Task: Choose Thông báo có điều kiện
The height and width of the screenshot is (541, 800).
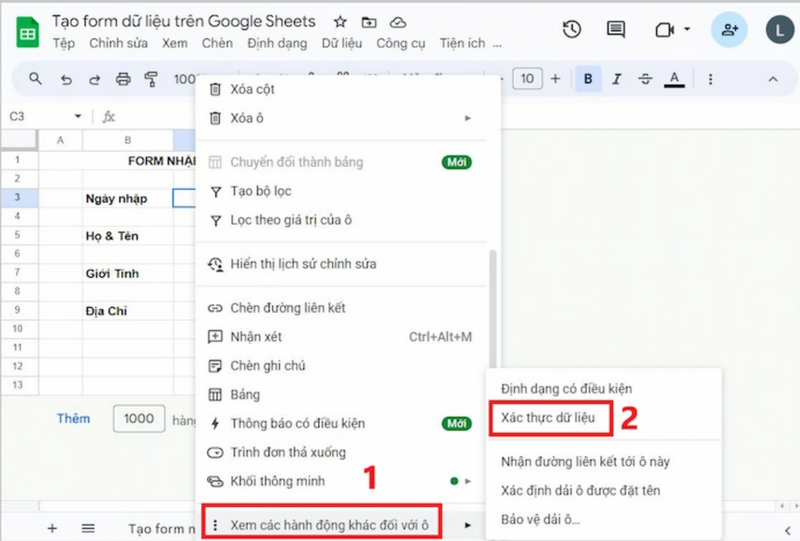Action: pos(340,424)
